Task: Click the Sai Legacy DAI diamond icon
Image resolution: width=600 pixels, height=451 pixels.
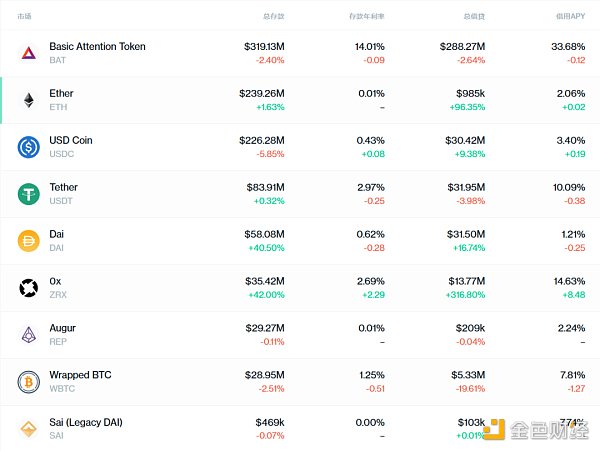Action: (29, 429)
